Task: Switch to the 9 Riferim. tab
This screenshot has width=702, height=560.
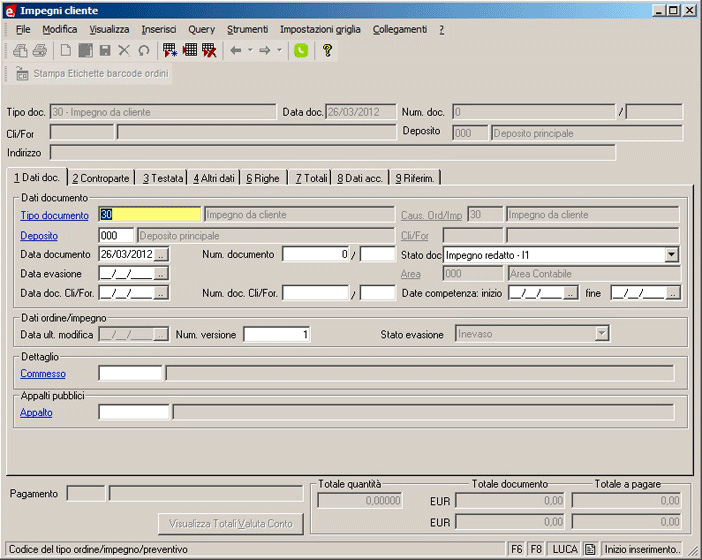Action: tap(415, 178)
